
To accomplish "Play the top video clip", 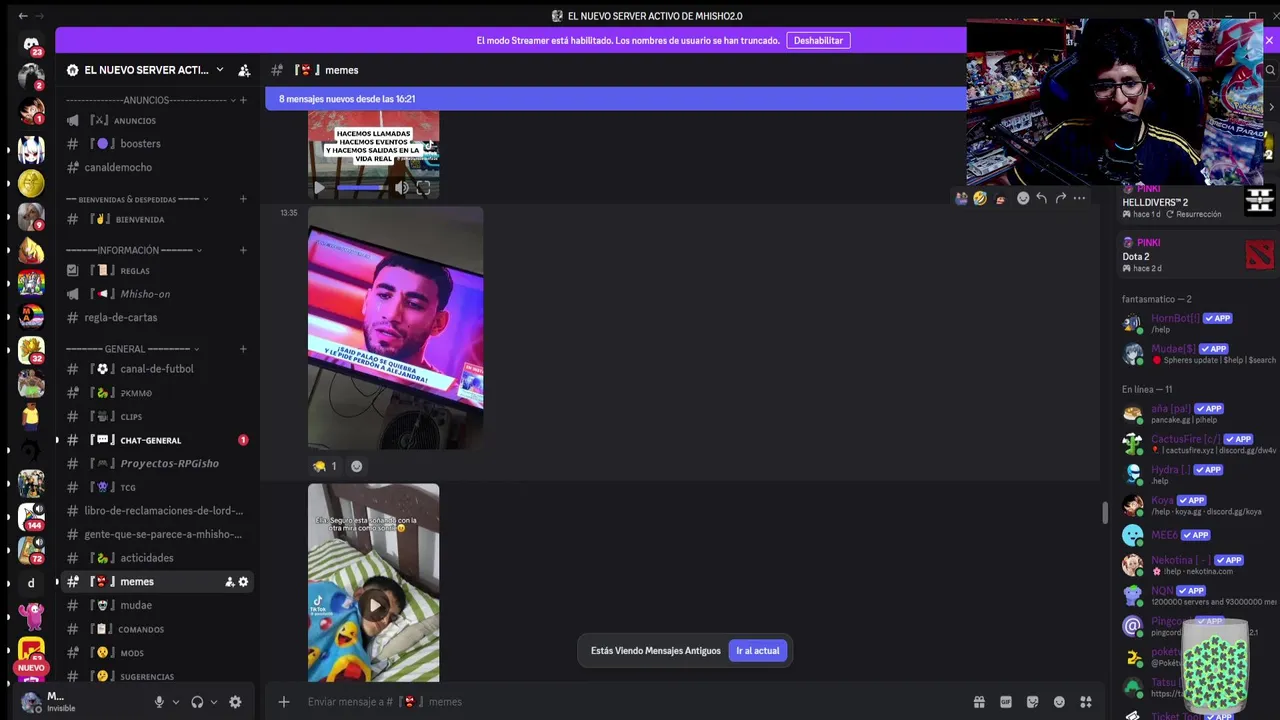I will pos(319,187).
